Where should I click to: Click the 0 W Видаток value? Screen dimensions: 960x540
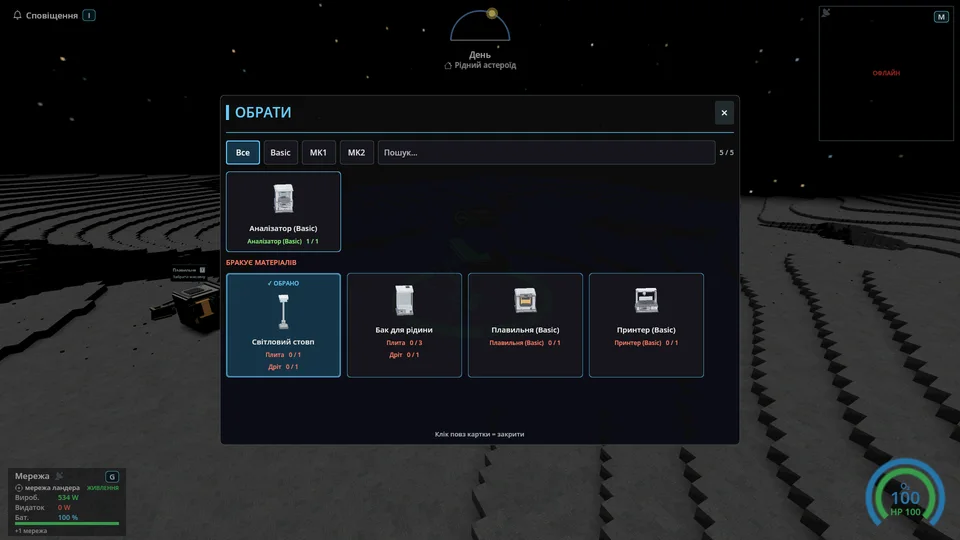pyautogui.click(x=64, y=508)
